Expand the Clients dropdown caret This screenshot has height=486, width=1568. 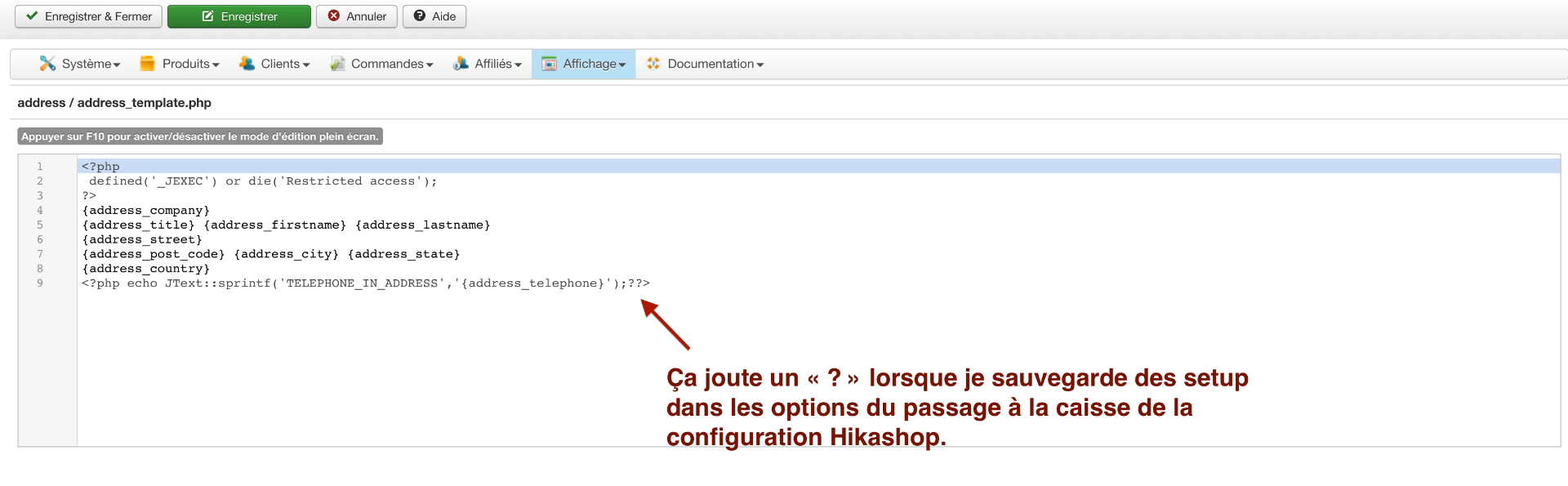[306, 65]
